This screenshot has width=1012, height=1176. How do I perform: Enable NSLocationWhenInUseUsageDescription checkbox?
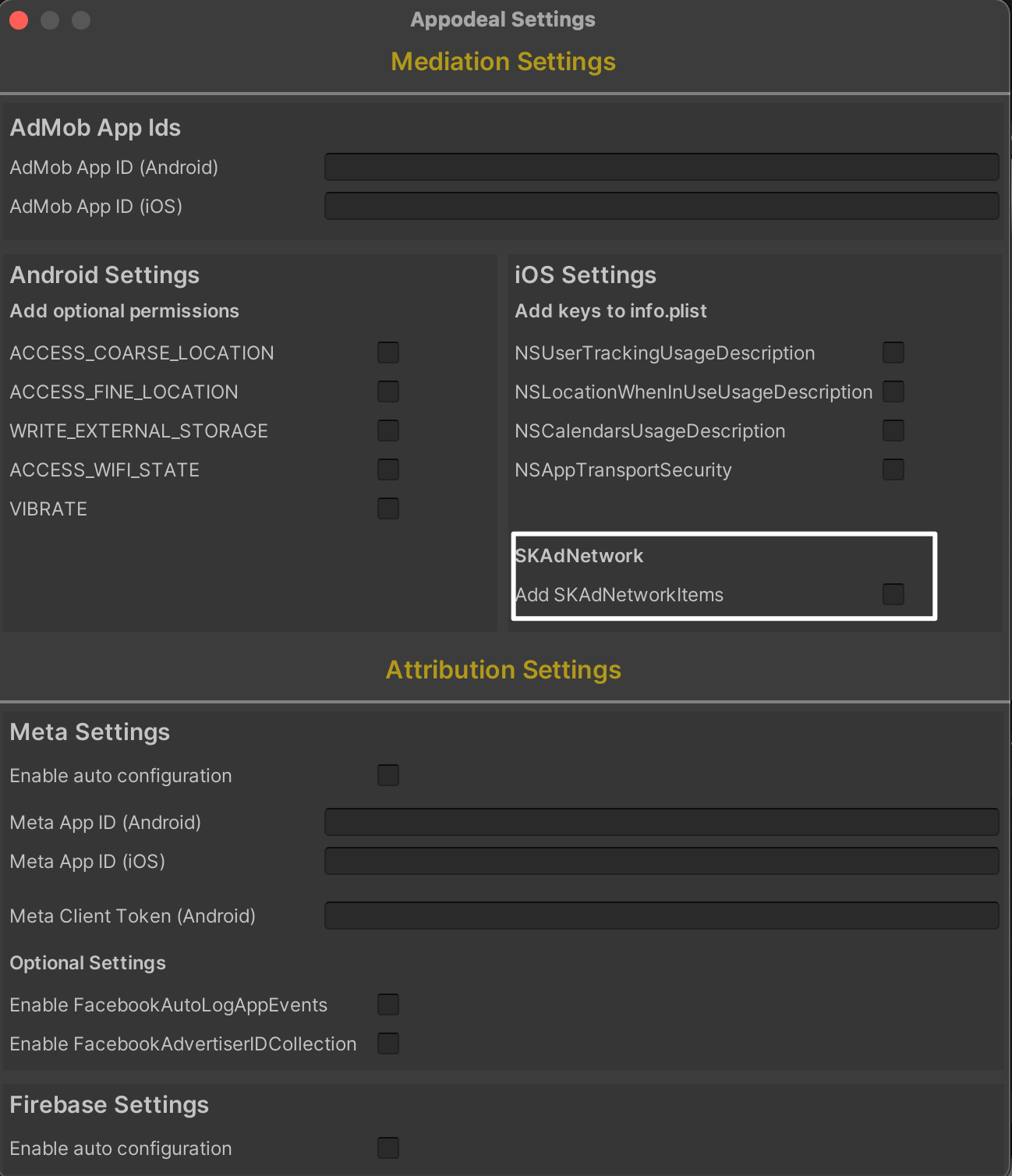click(893, 391)
